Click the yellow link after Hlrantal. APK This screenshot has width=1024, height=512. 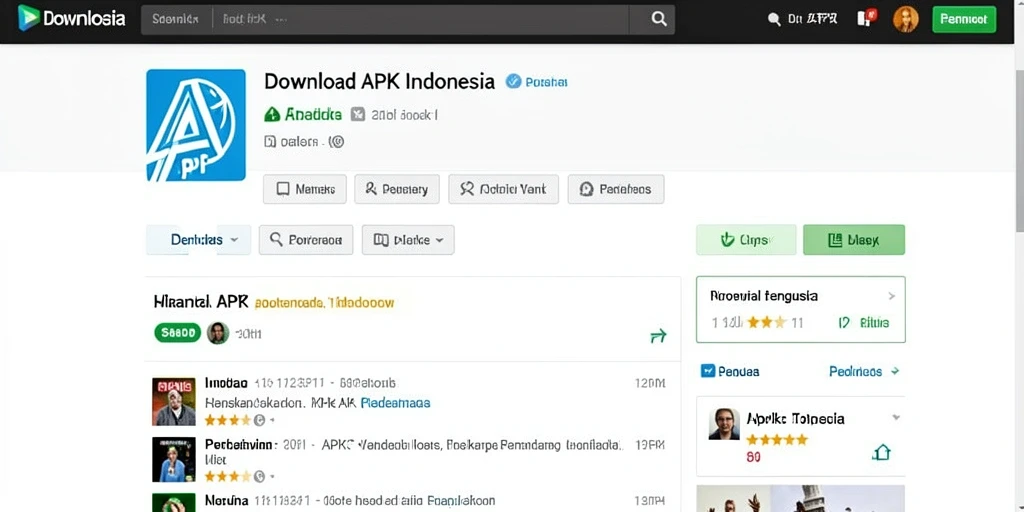324,303
